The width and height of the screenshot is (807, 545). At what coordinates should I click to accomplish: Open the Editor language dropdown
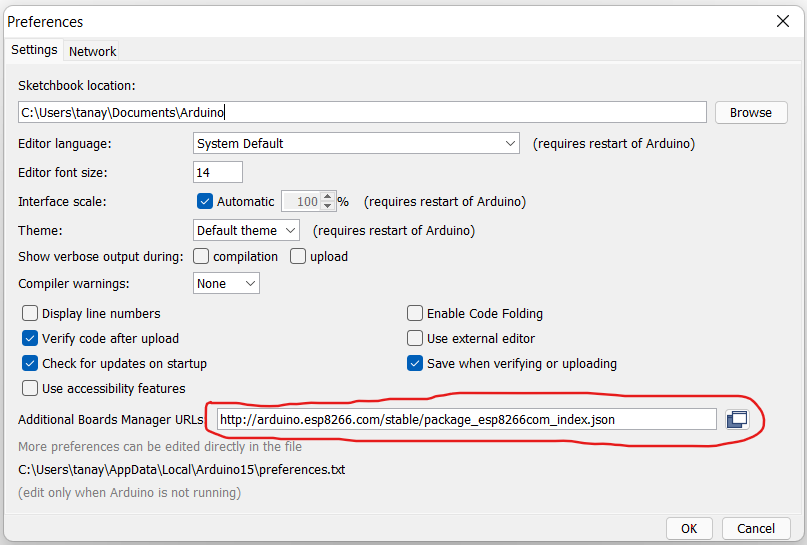(356, 143)
